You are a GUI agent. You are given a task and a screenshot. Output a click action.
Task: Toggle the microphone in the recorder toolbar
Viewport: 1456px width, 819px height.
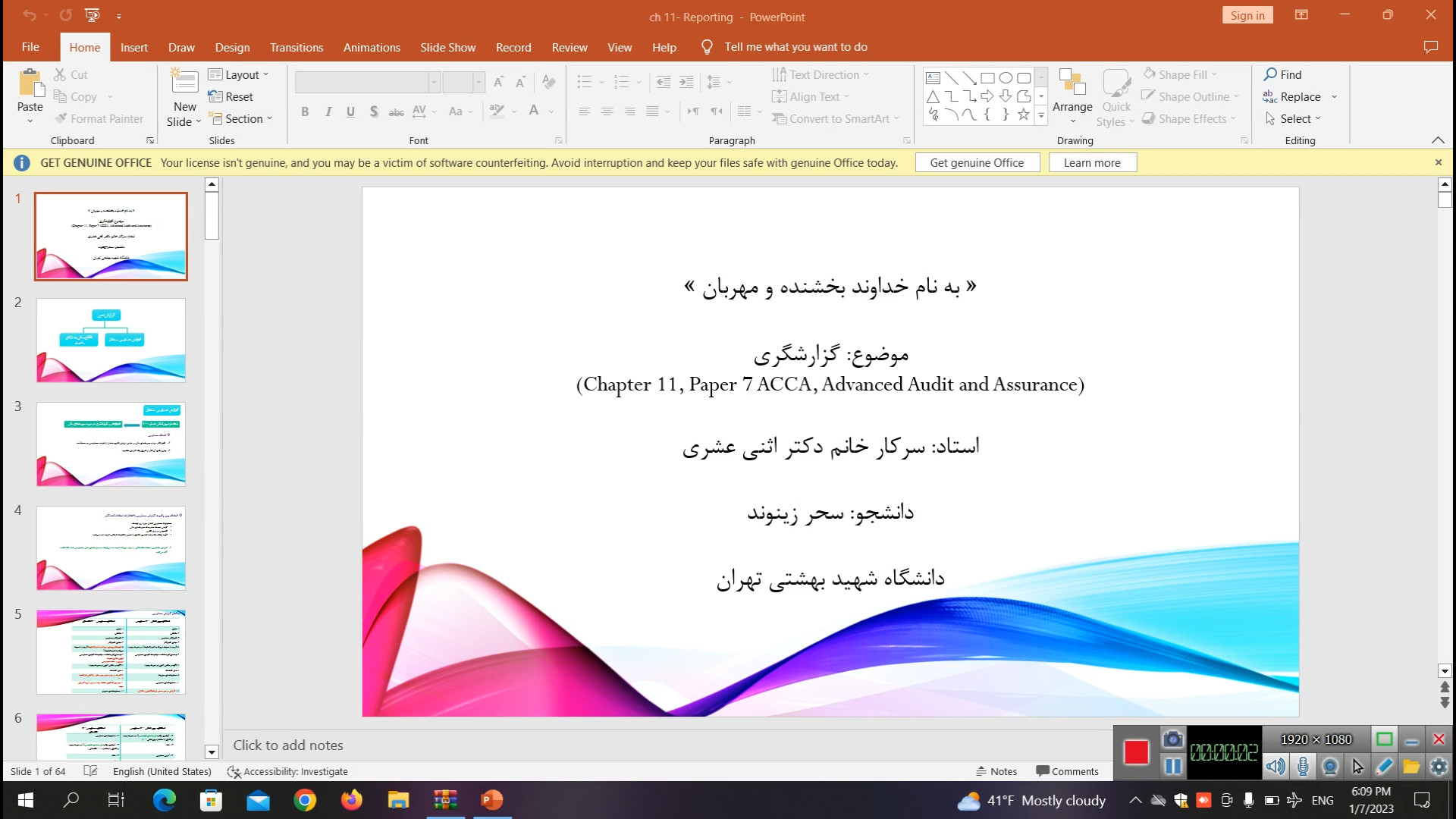[x=1303, y=767]
